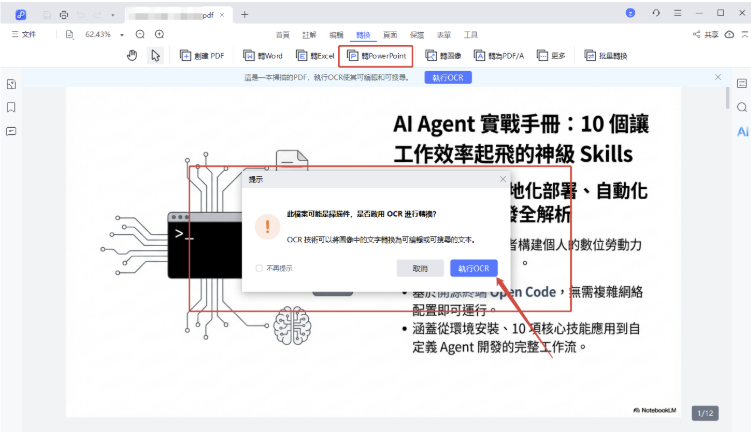Image resolution: width=751 pixels, height=432 pixels.
Task: Click the Redo arrow icon
Action: [x=97, y=15]
